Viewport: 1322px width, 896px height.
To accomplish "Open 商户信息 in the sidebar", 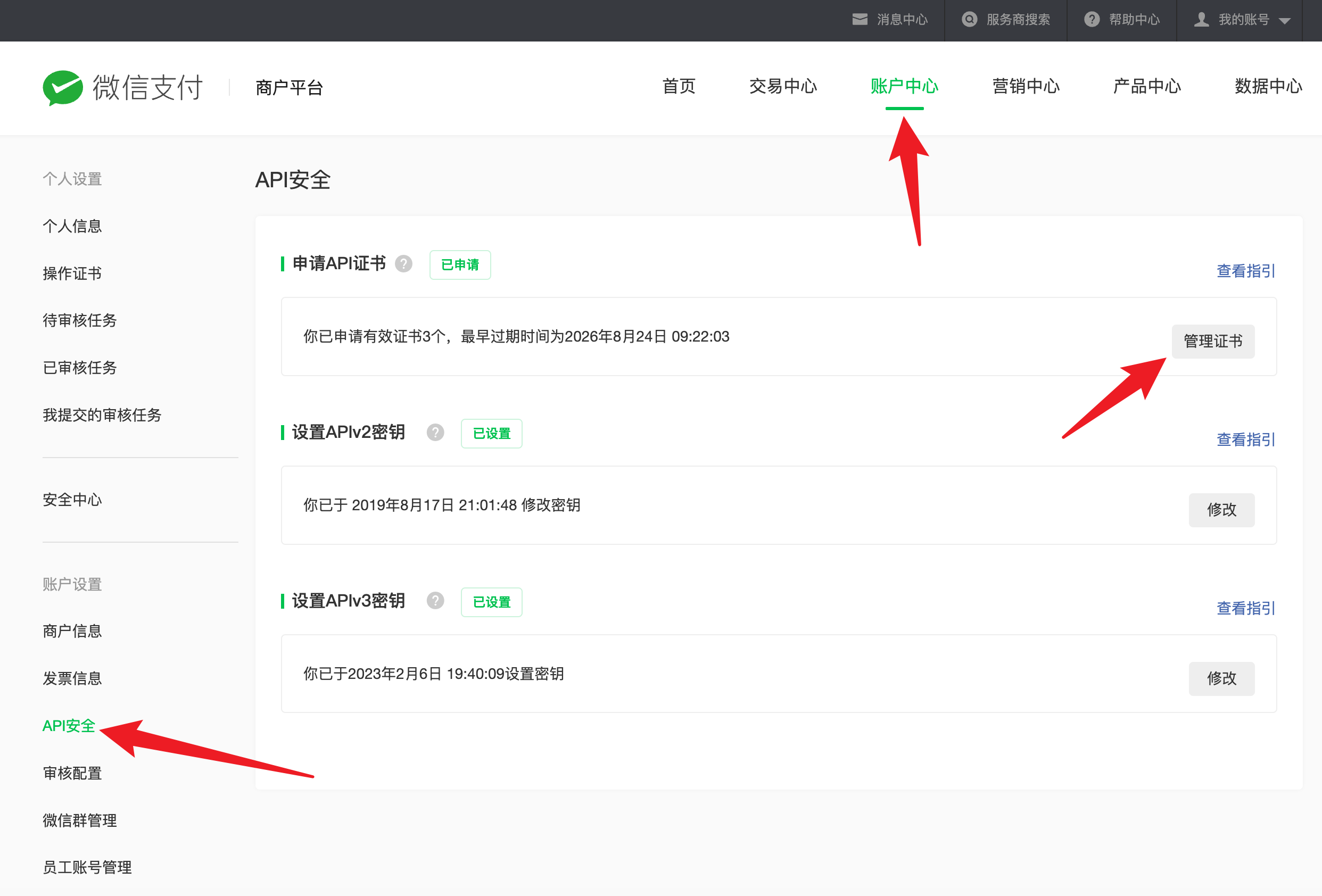I will [72, 631].
